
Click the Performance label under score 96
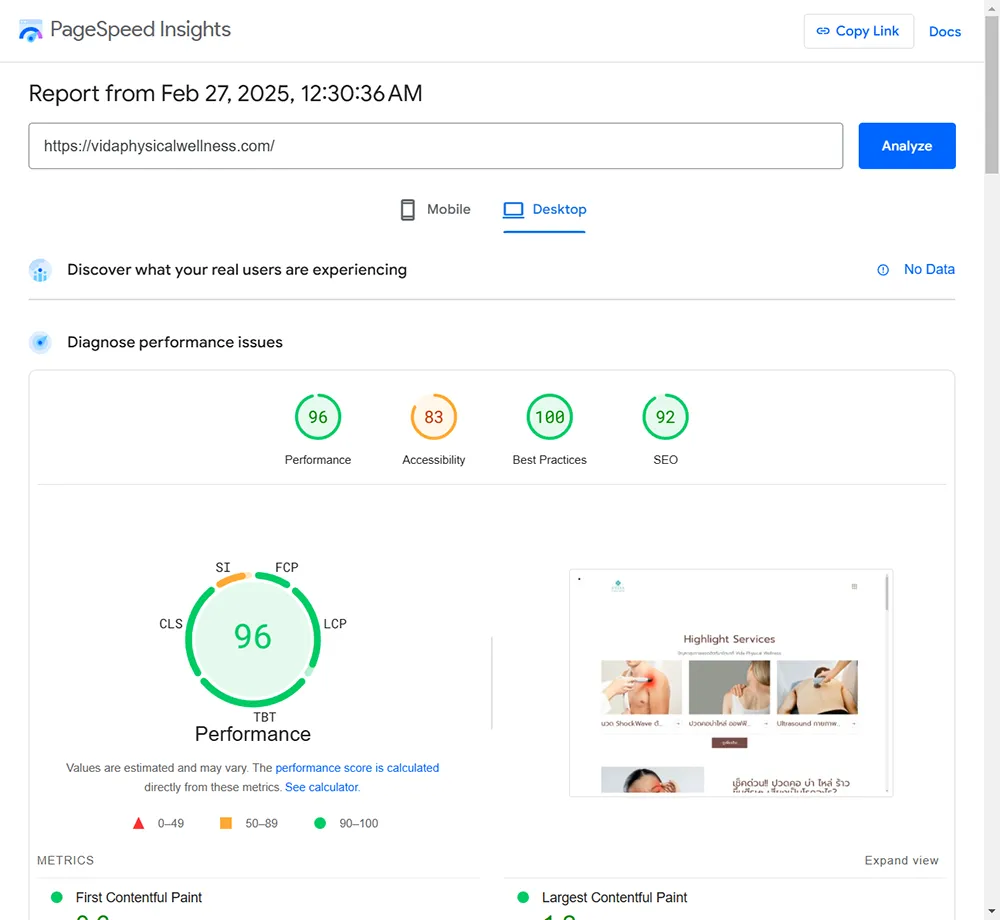[x=318, y=460]
